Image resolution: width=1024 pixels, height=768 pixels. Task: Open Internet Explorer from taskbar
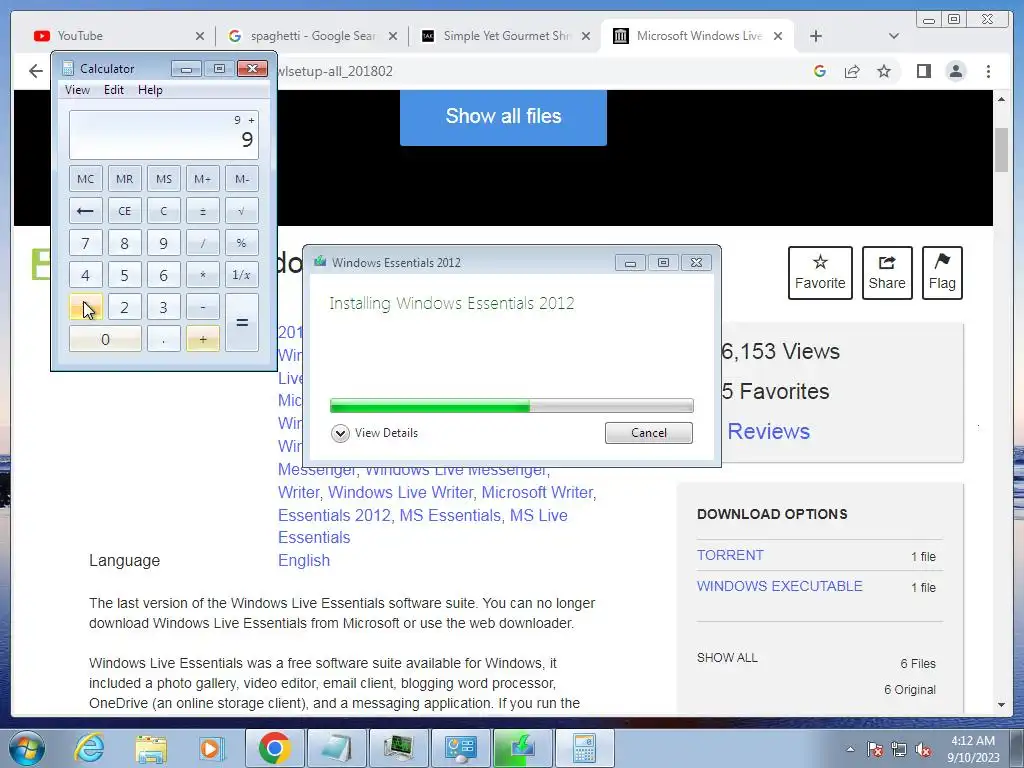click(89, 748)
